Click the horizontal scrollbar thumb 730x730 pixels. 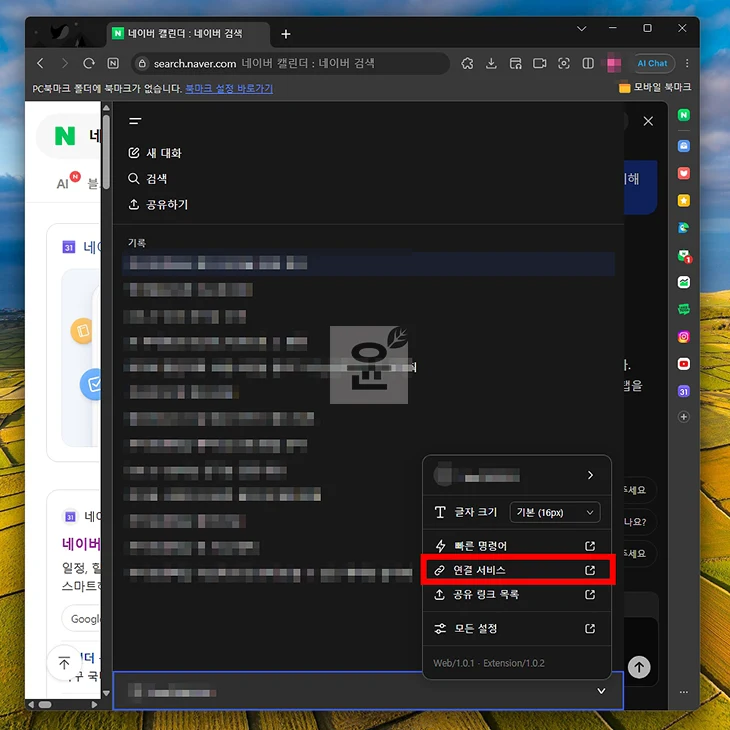click(45, 704)
